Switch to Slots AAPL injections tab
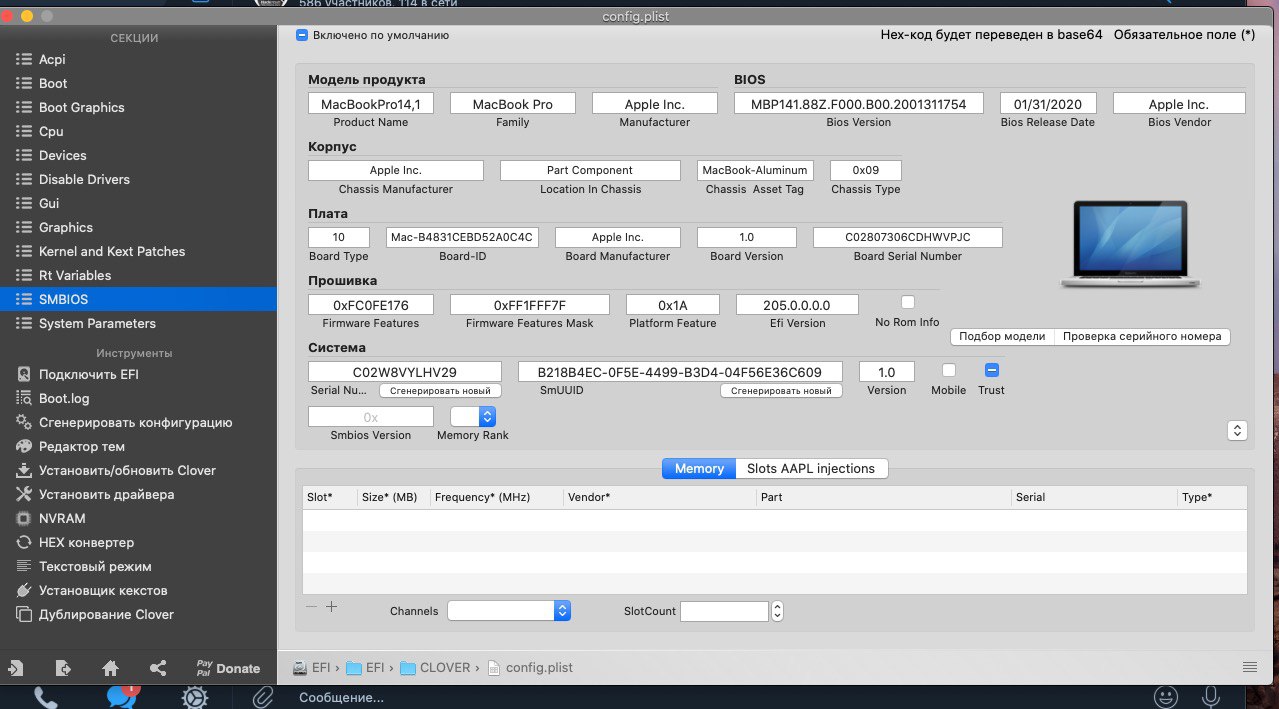Image resolution: width=1279 pixels, height=709 pixels. pos(811,468)
